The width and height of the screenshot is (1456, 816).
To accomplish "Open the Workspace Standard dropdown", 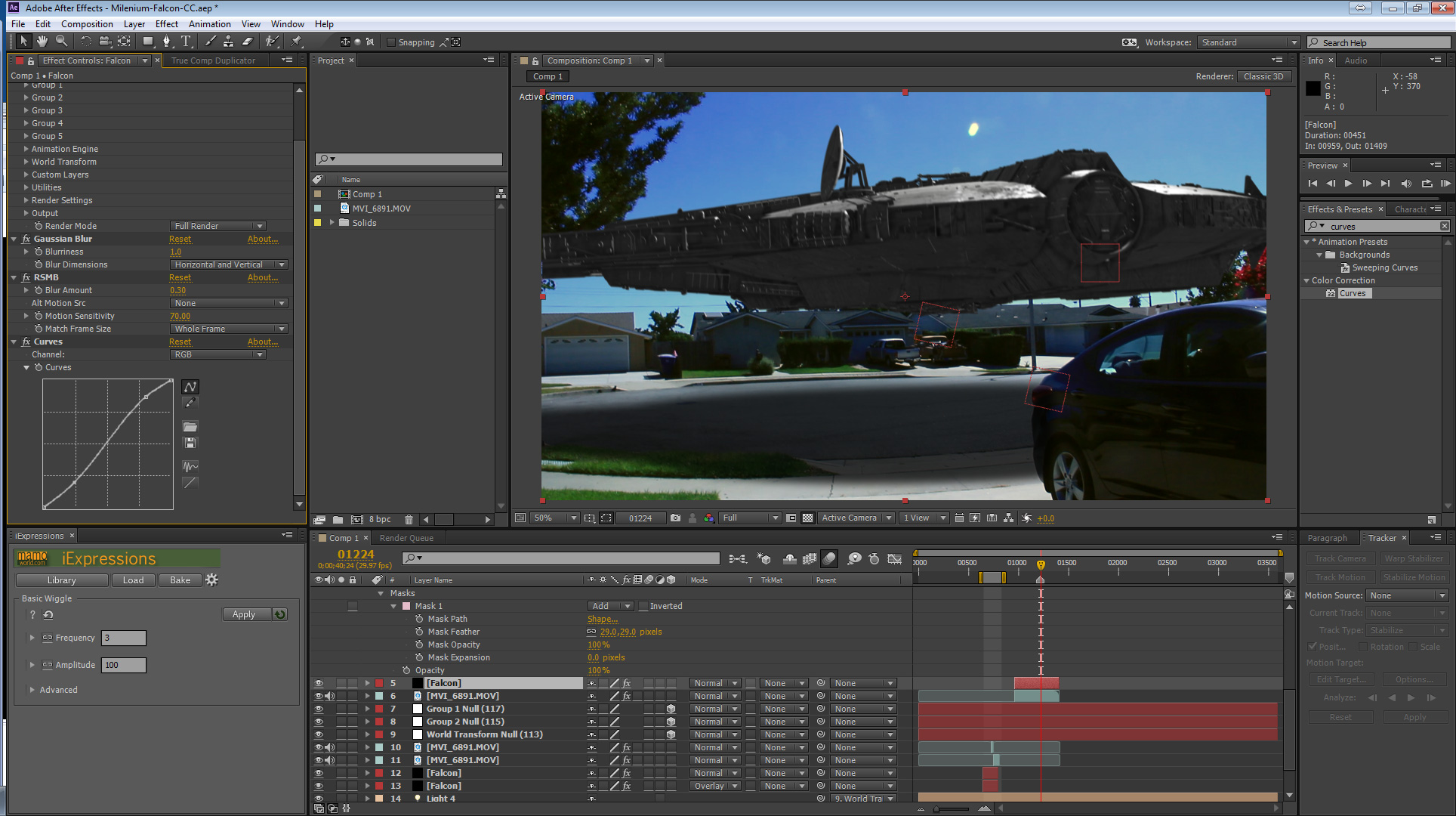I will pyautogui.click(x=1247, y=42).
